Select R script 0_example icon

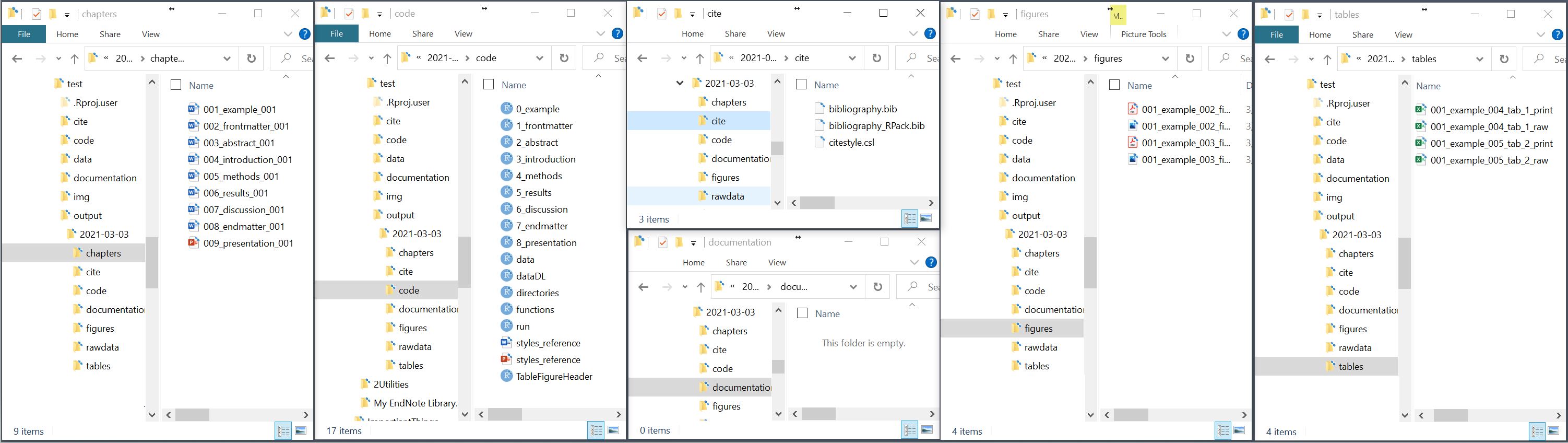tap(506, 109)
